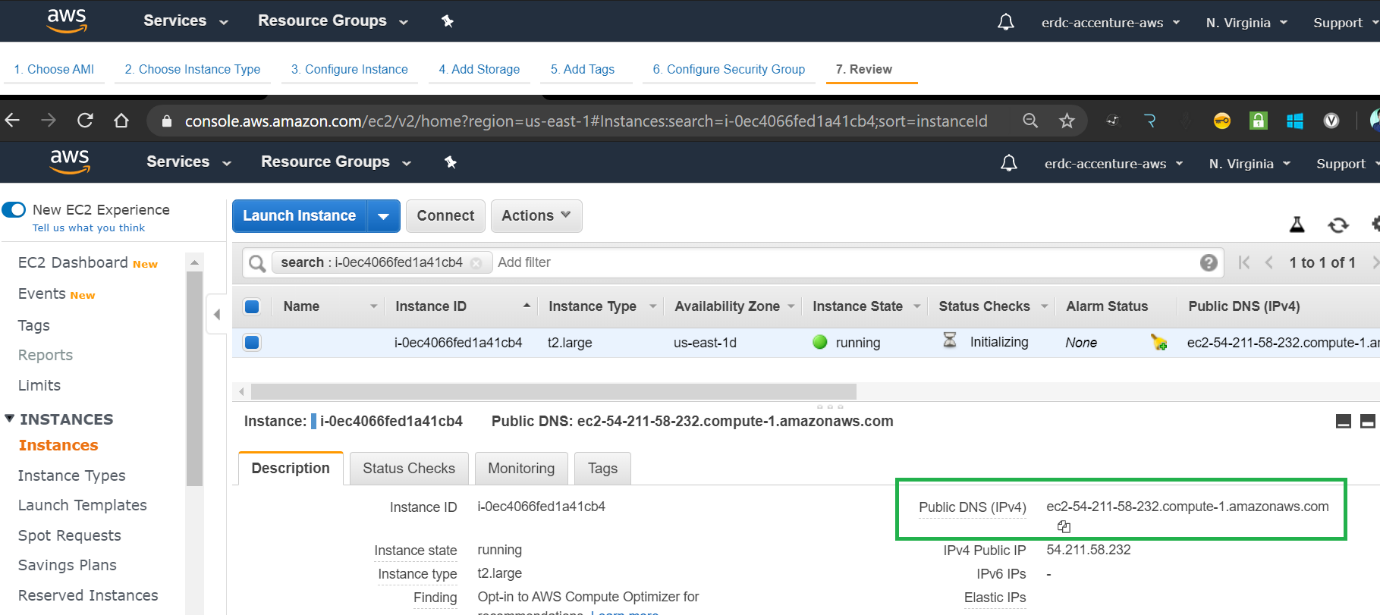Open Tell us what you think link
The width and height of the screenshot is (1380, 615).
click(x=88, y=228)
